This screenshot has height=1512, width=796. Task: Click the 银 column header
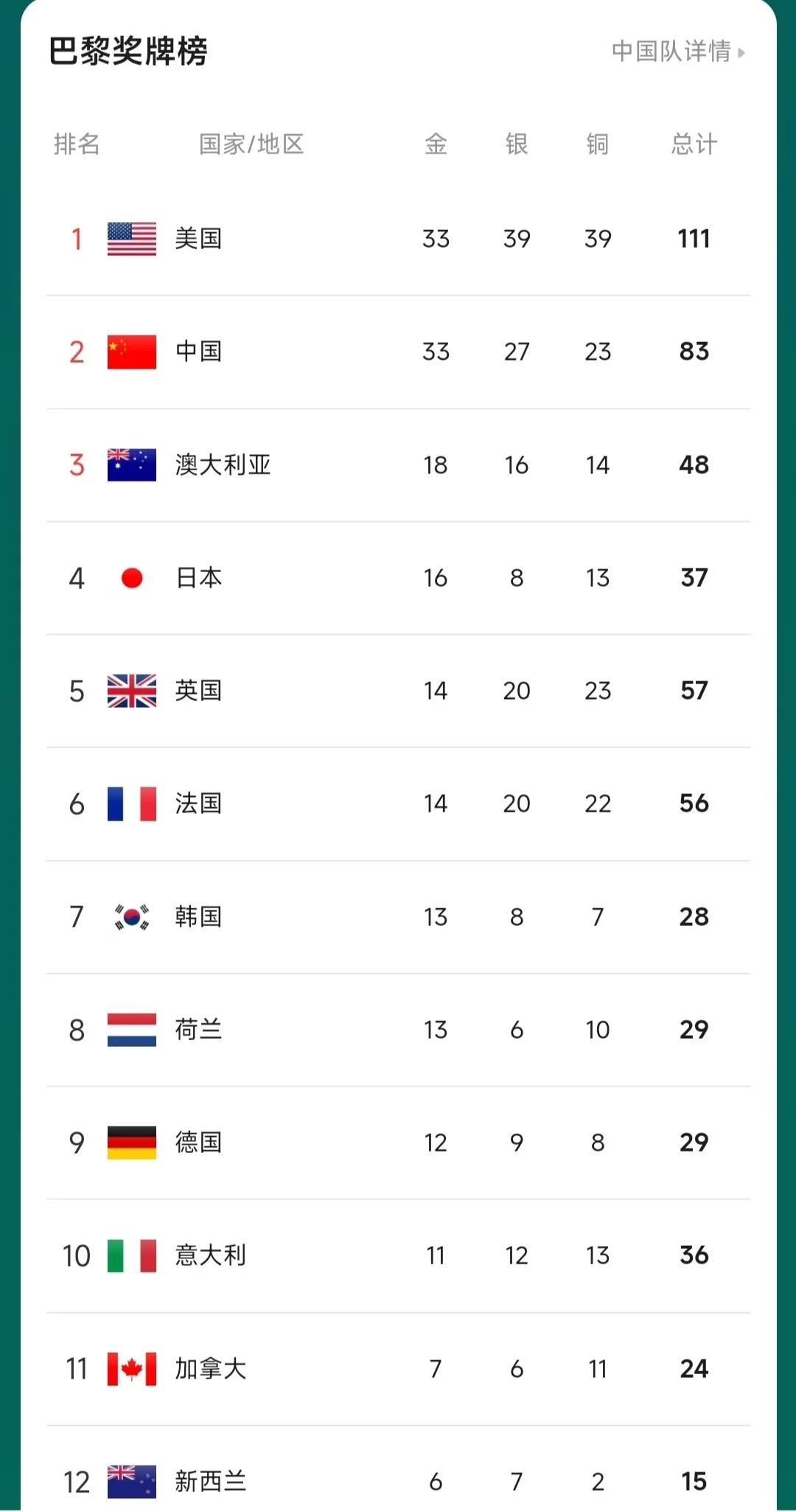517,144
